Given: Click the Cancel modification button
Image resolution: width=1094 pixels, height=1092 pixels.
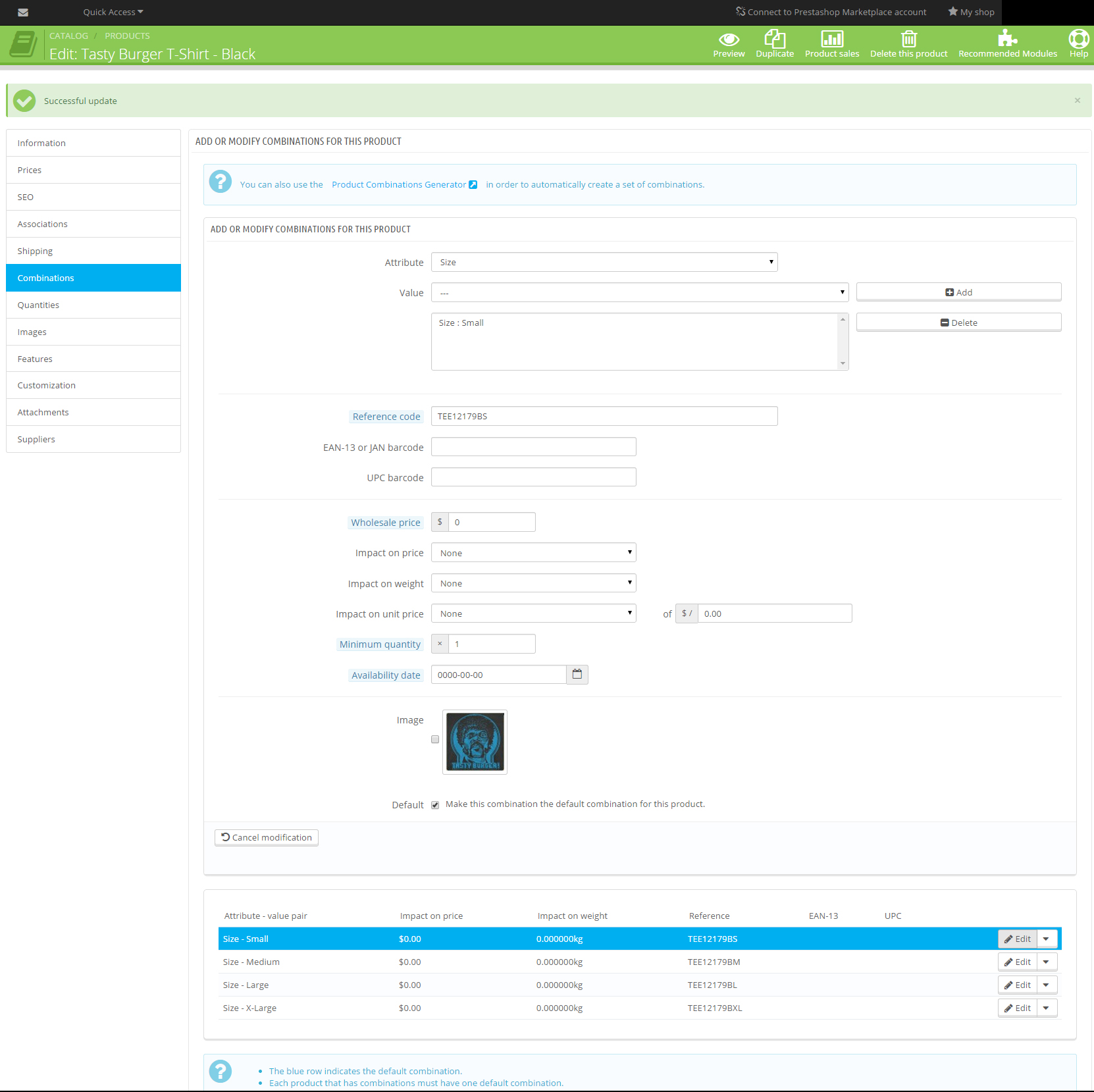Looking at the screenshot, I should point(267,838).
